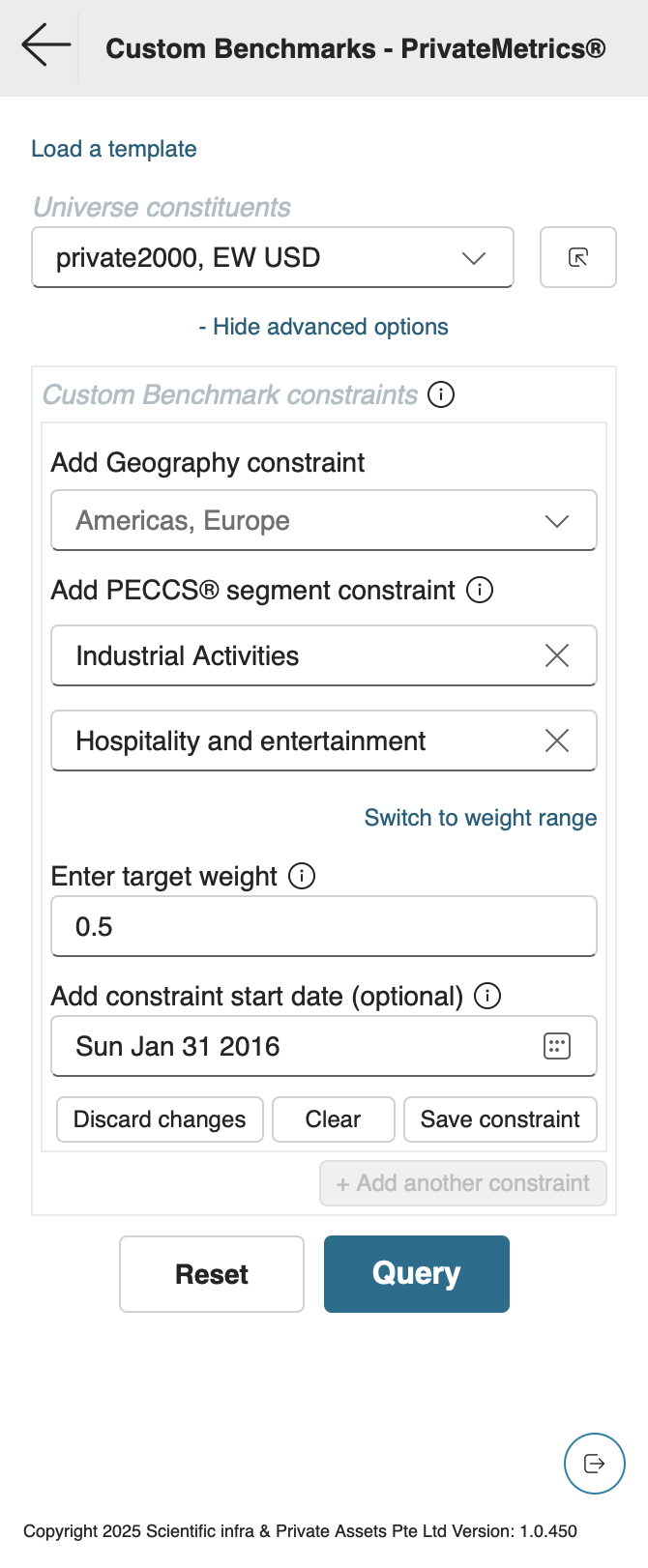The width and height of the screenshot is (648, 1568).
Task: Click the Load a template link
Action: [114, 149]
